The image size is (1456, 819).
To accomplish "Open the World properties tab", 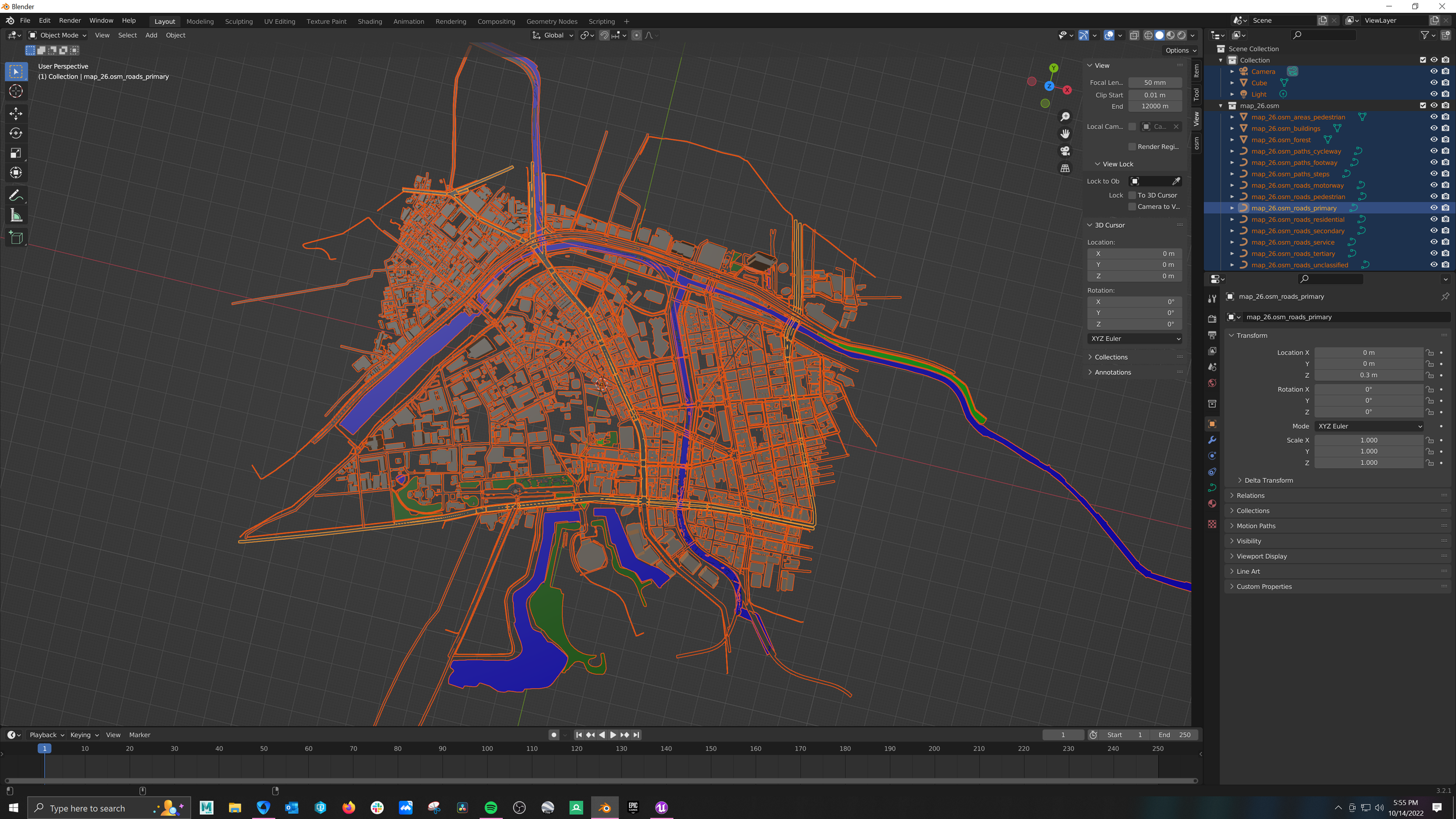I will coord(1212,383).
